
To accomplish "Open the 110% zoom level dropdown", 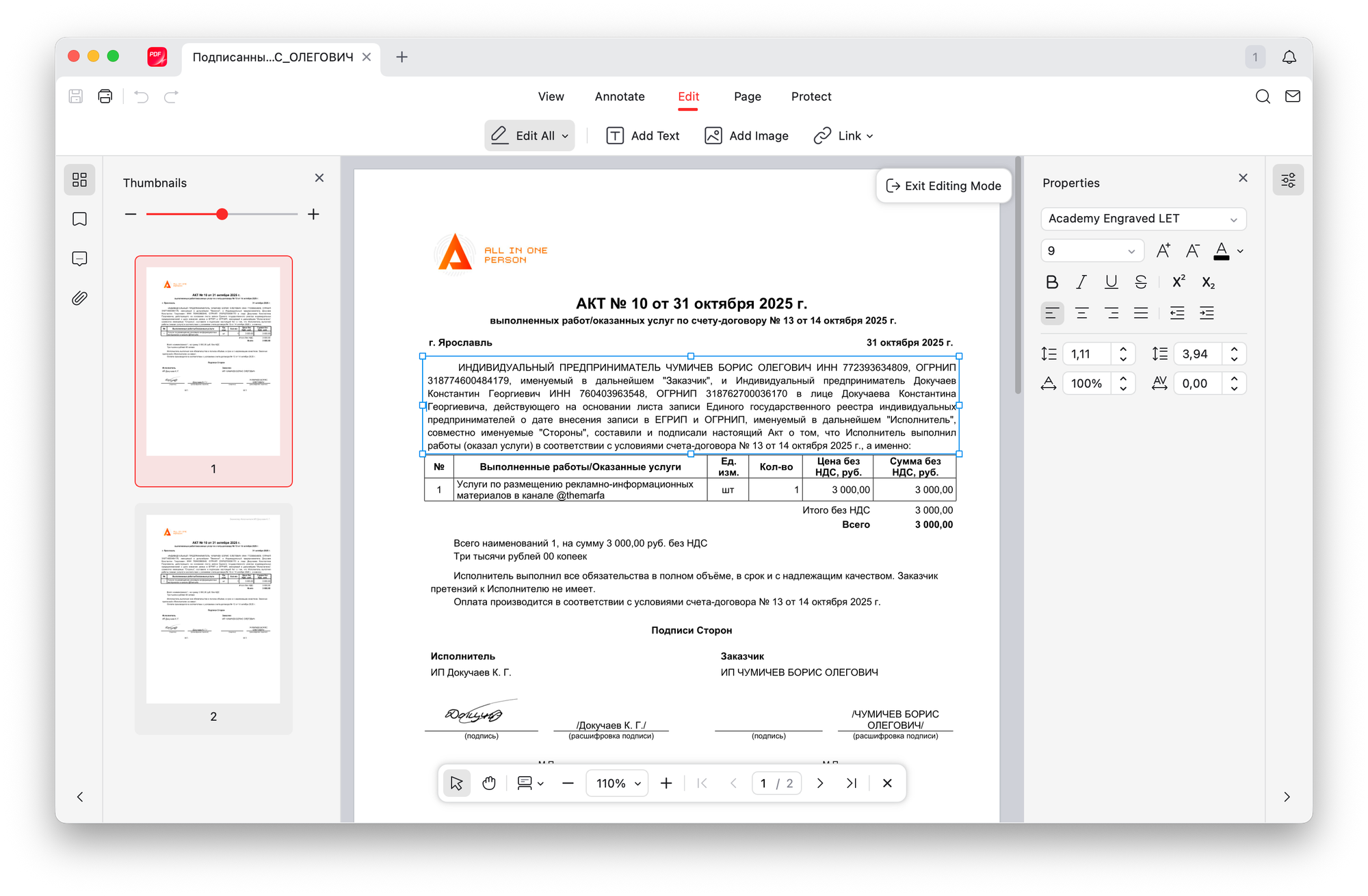I will 617,783.
